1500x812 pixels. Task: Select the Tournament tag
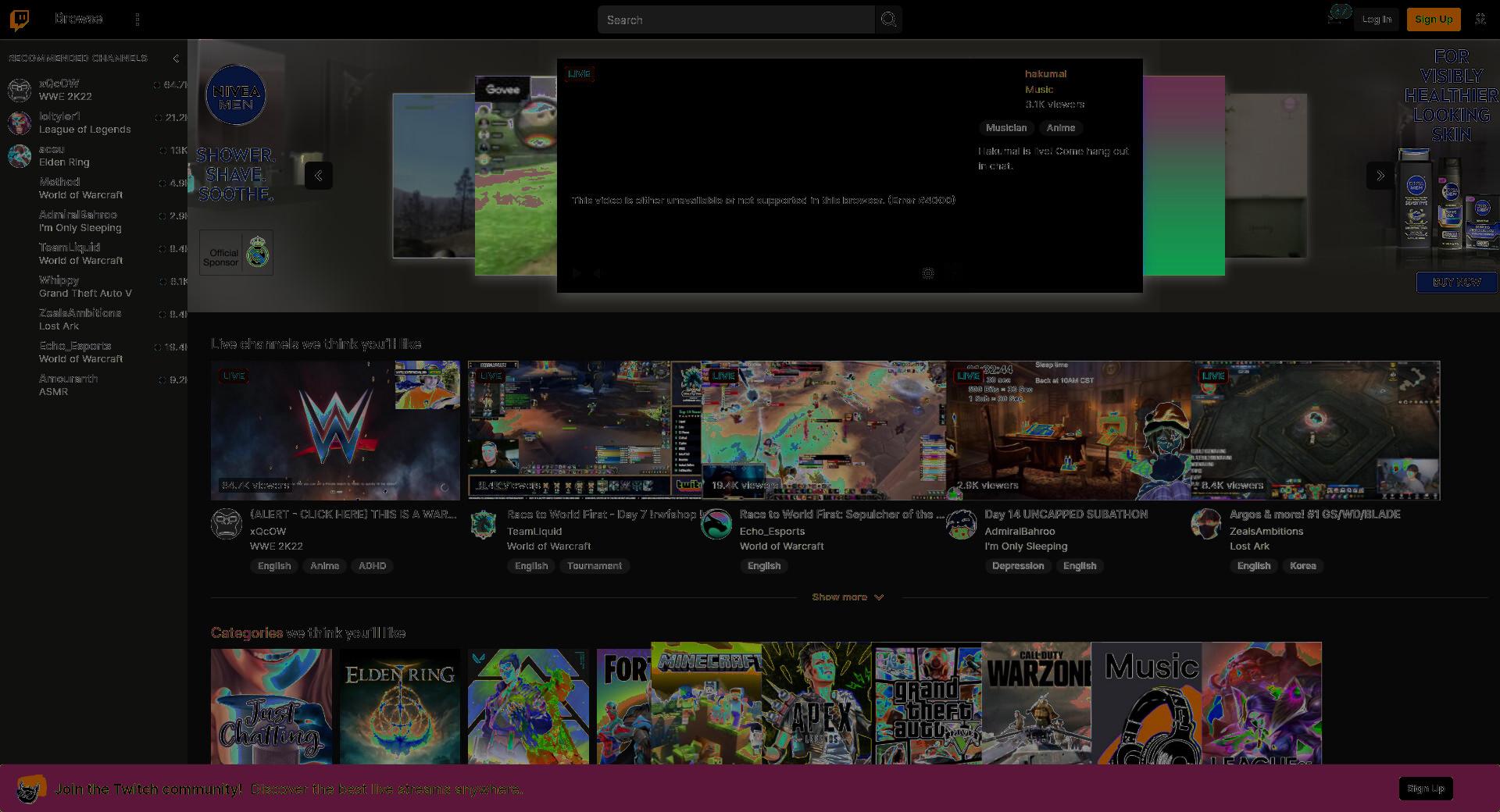(595, 566)
